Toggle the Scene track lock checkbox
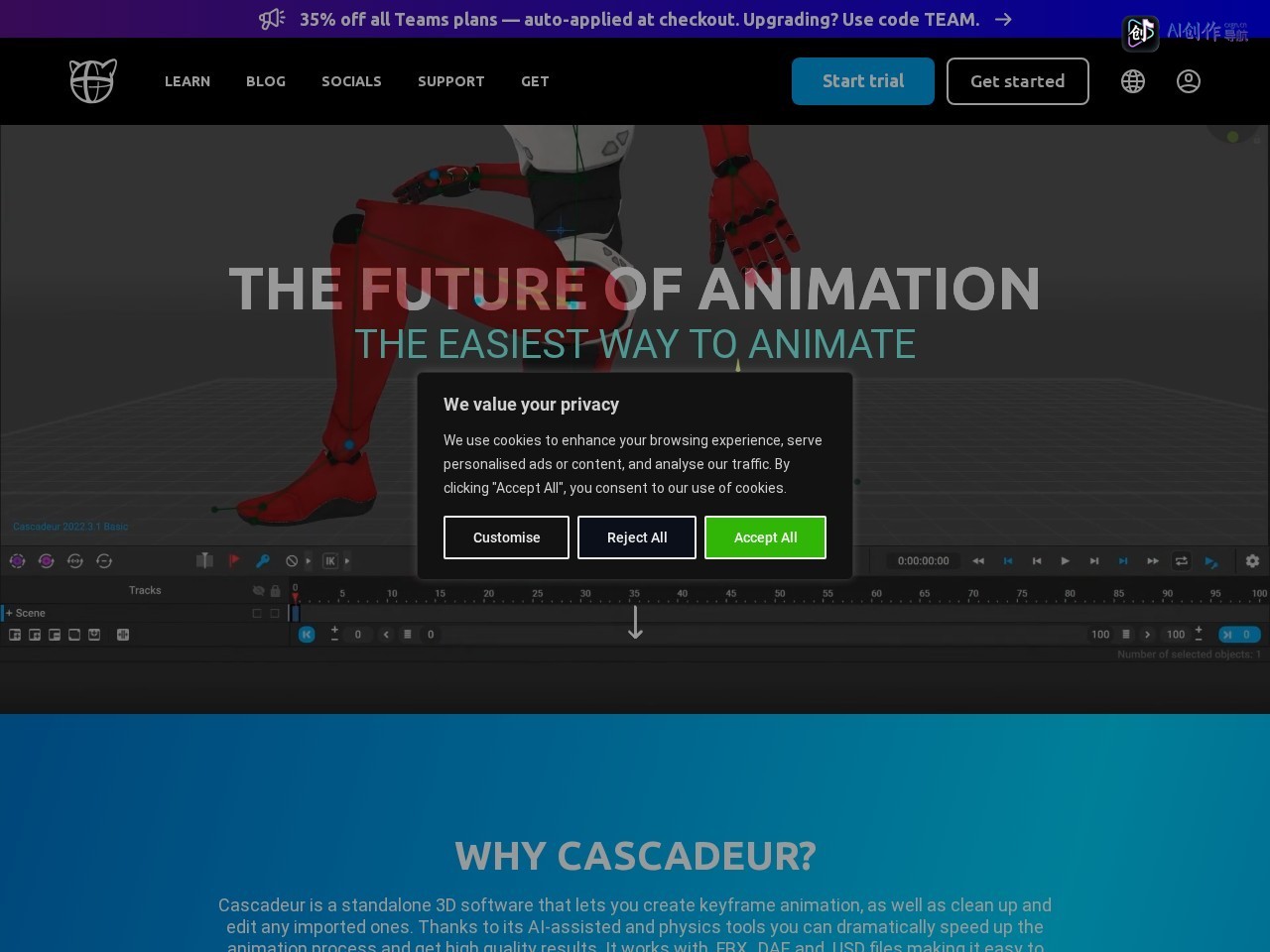Screen dimensions: 1270x952 275,613
